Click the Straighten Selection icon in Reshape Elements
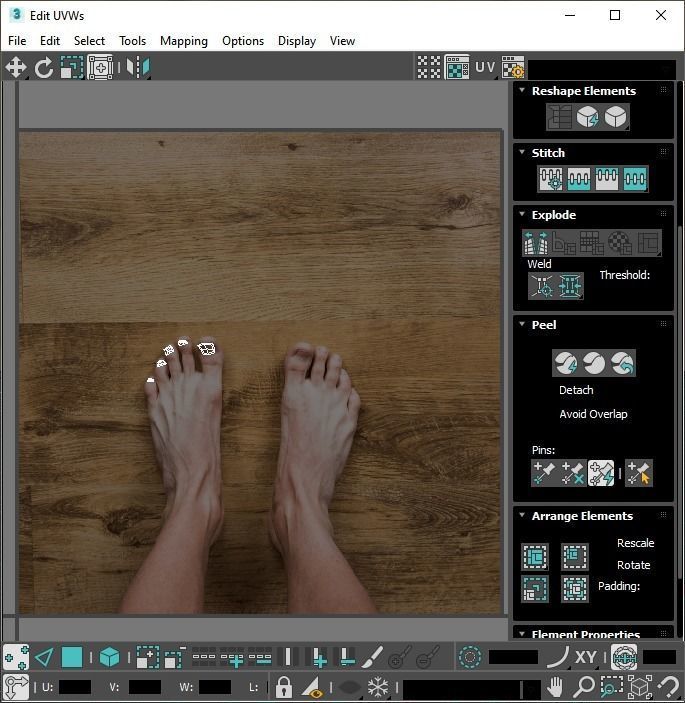Viewport: 685px width, 703px height. (x=559, y=117)
